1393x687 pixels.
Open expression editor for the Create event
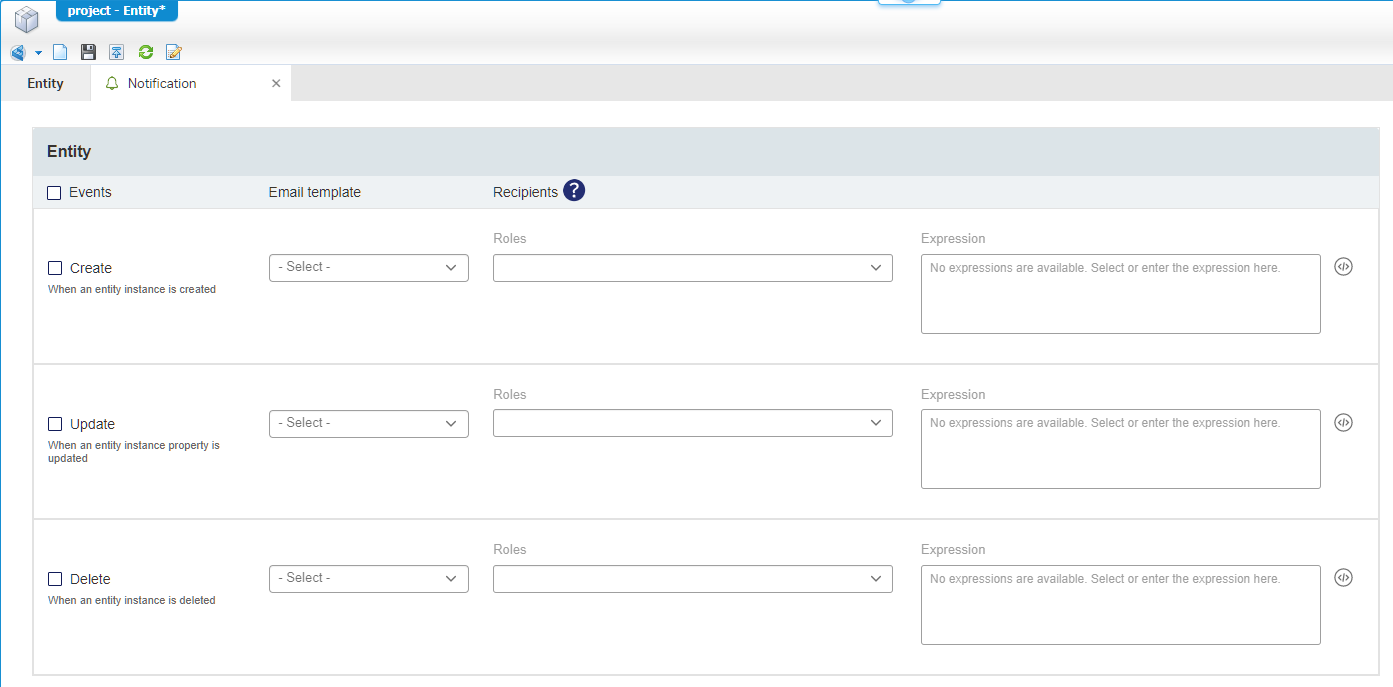tap(1343, 267)
